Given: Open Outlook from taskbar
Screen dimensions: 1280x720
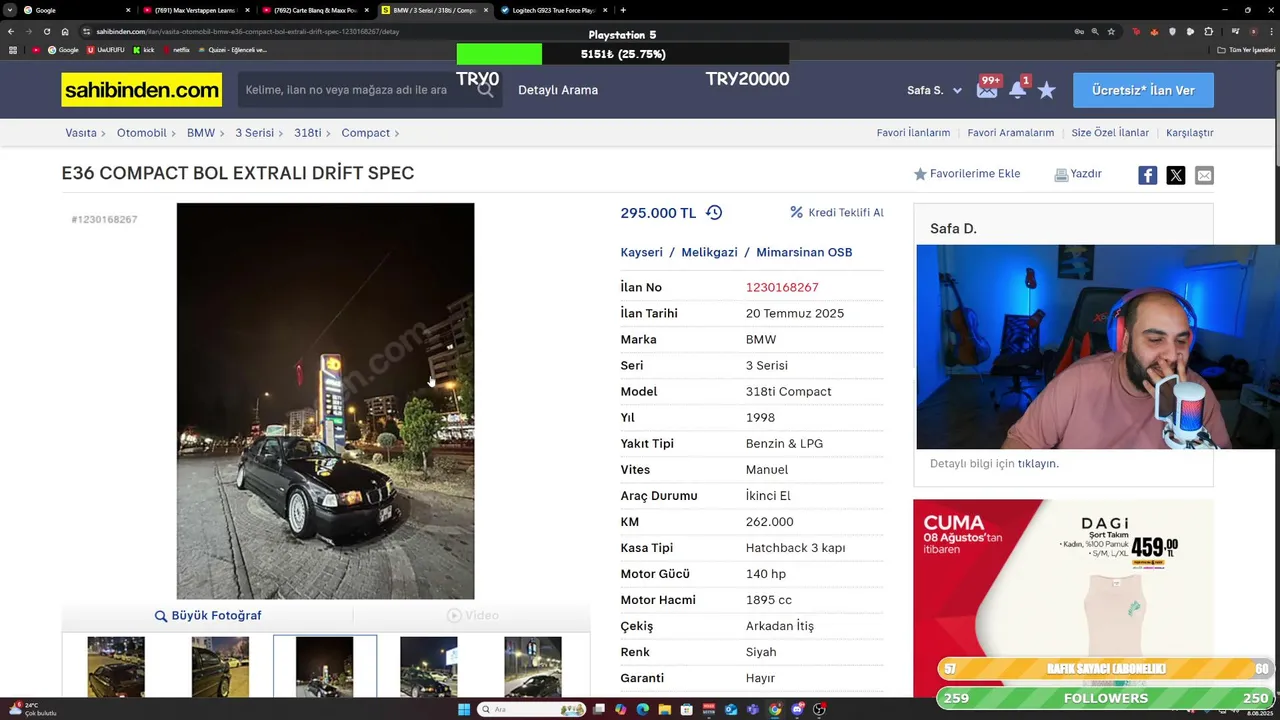Looking at the screenshot, I should (x=731, y=709).
